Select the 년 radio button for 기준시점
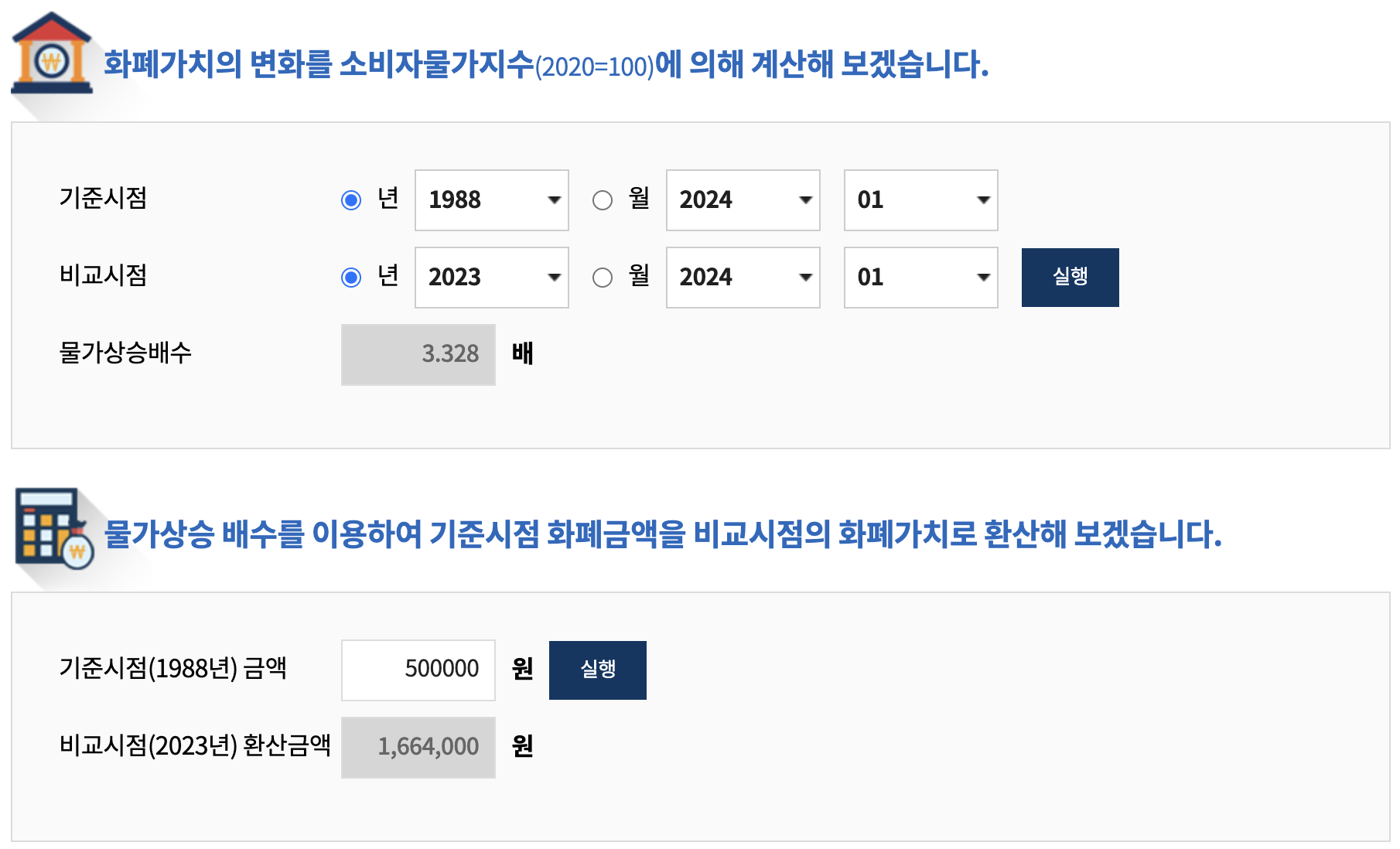This screenshot has height=849, width=1400. 353,199
